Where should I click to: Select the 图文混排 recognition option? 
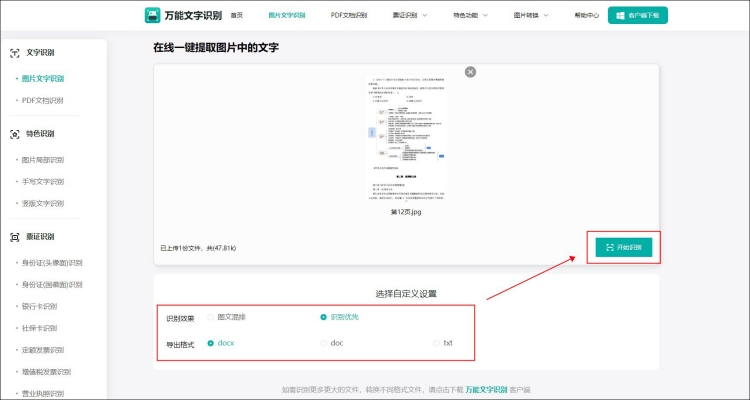click(x=210, y=317)
